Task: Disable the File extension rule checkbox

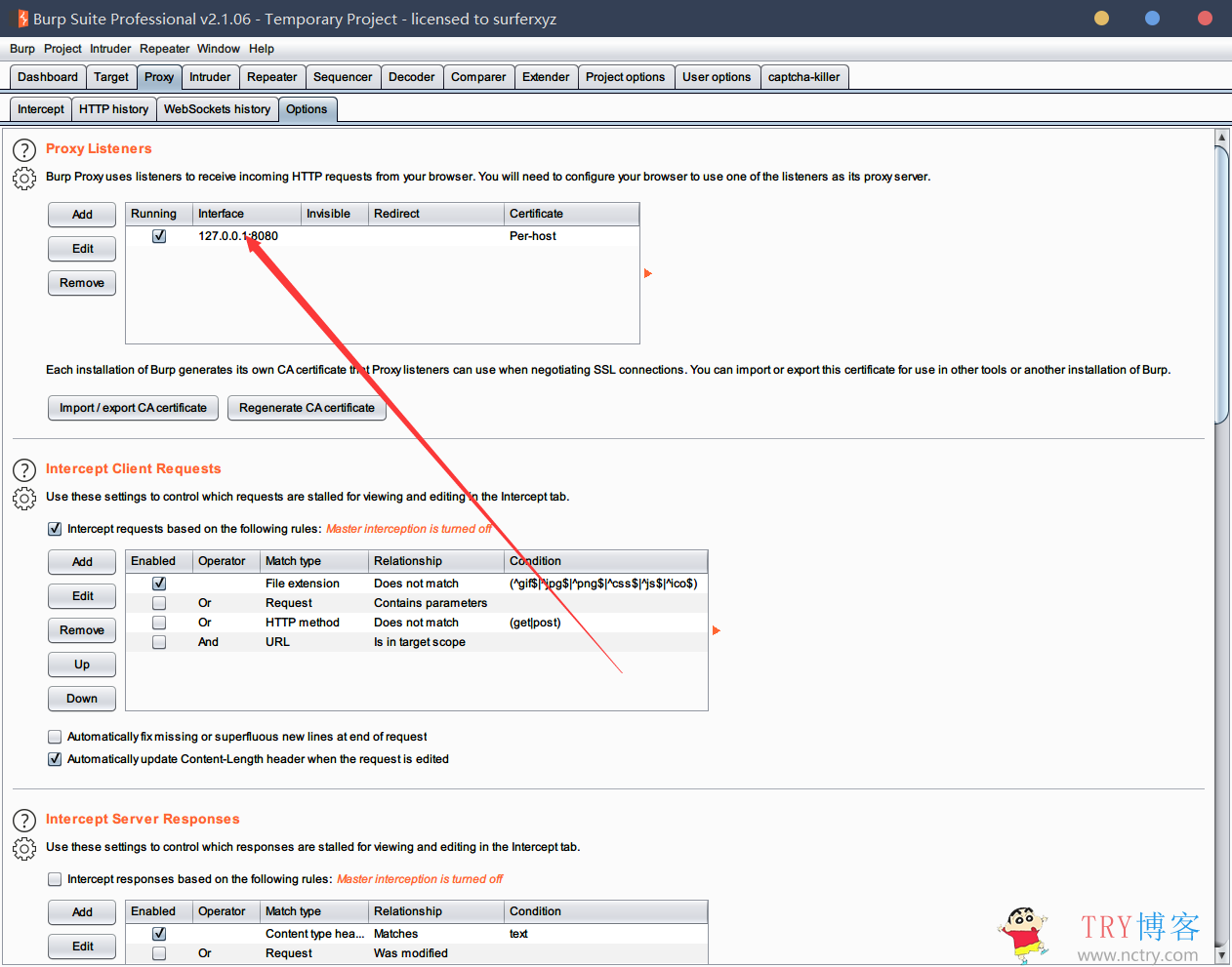Action: click(159, 584)
